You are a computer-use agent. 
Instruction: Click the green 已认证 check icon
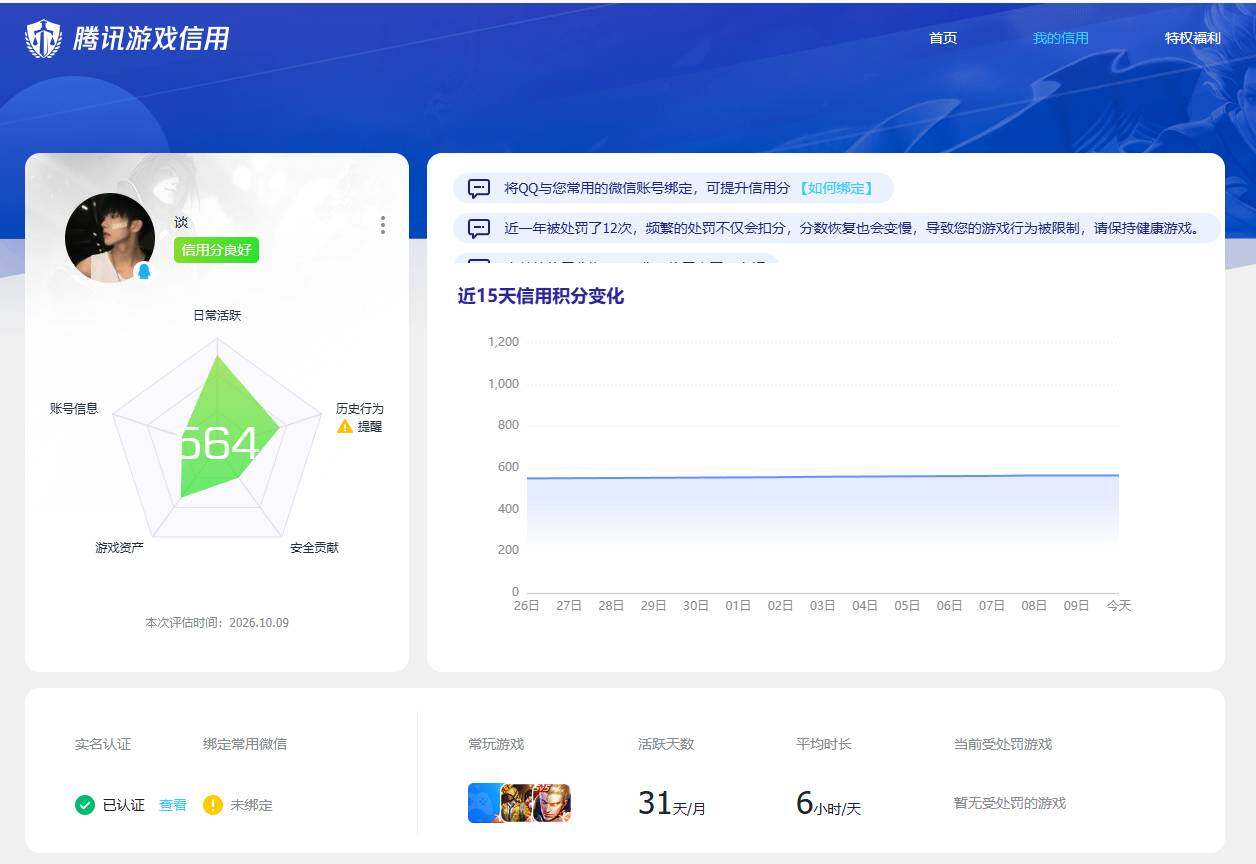85,804
